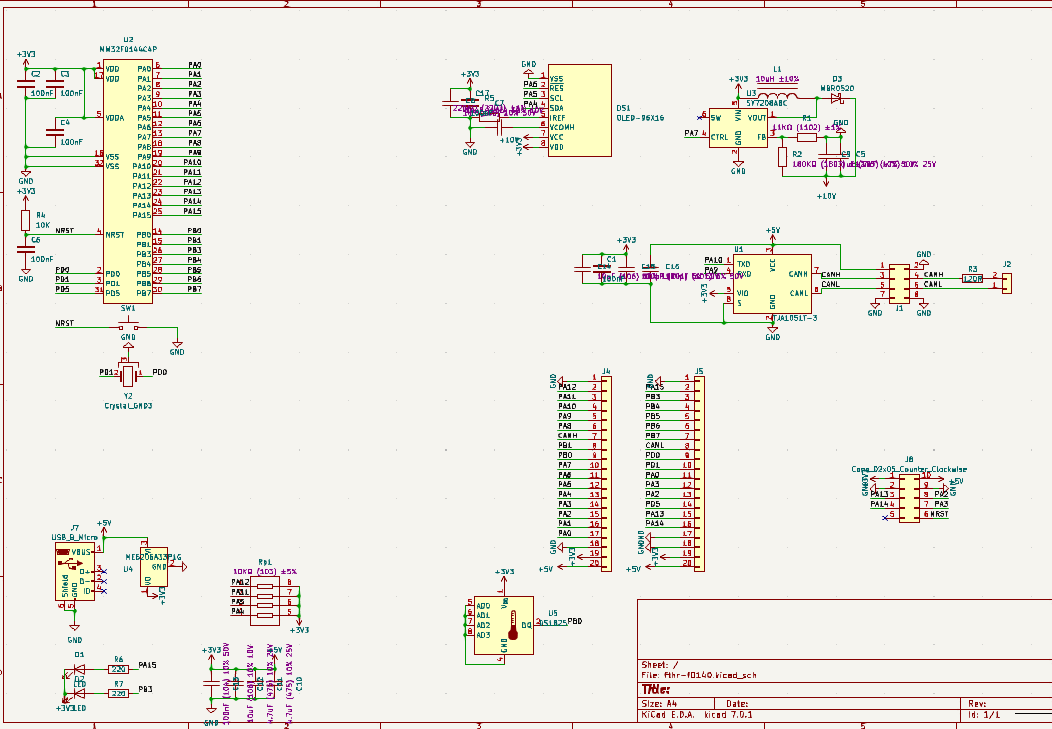Screen dimensions: 1052x729
Task: Click the Rp1 resistor network symbol
Action: 265,601
